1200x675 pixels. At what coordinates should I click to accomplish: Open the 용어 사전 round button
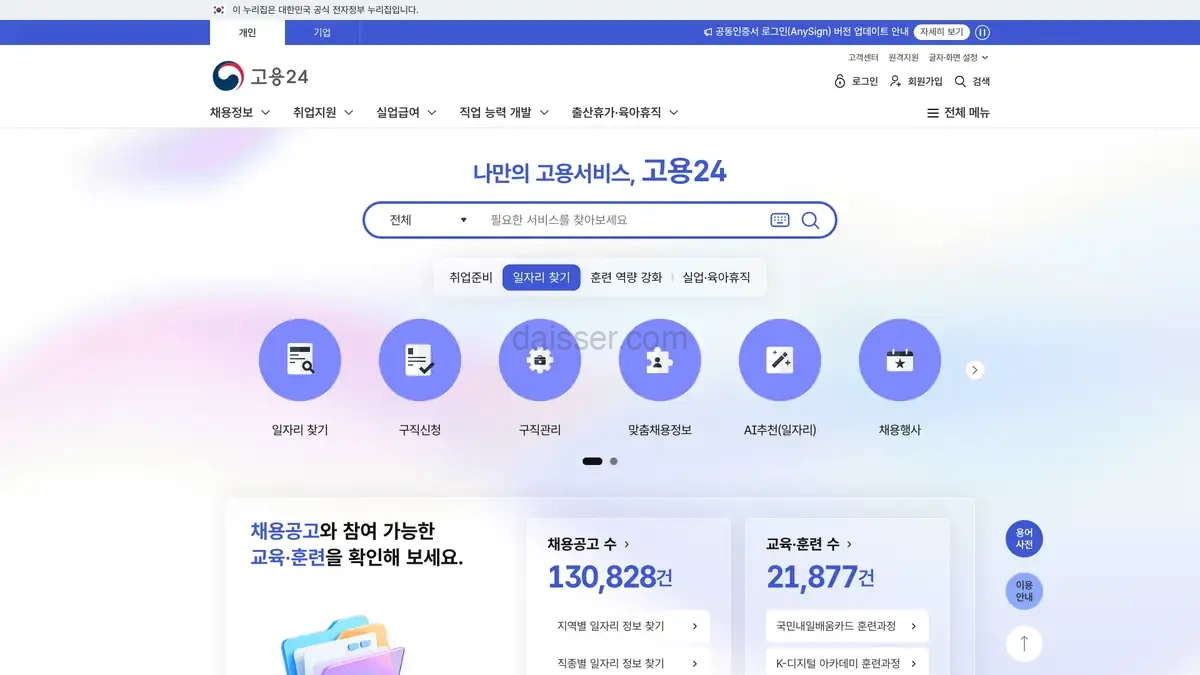1024,539
